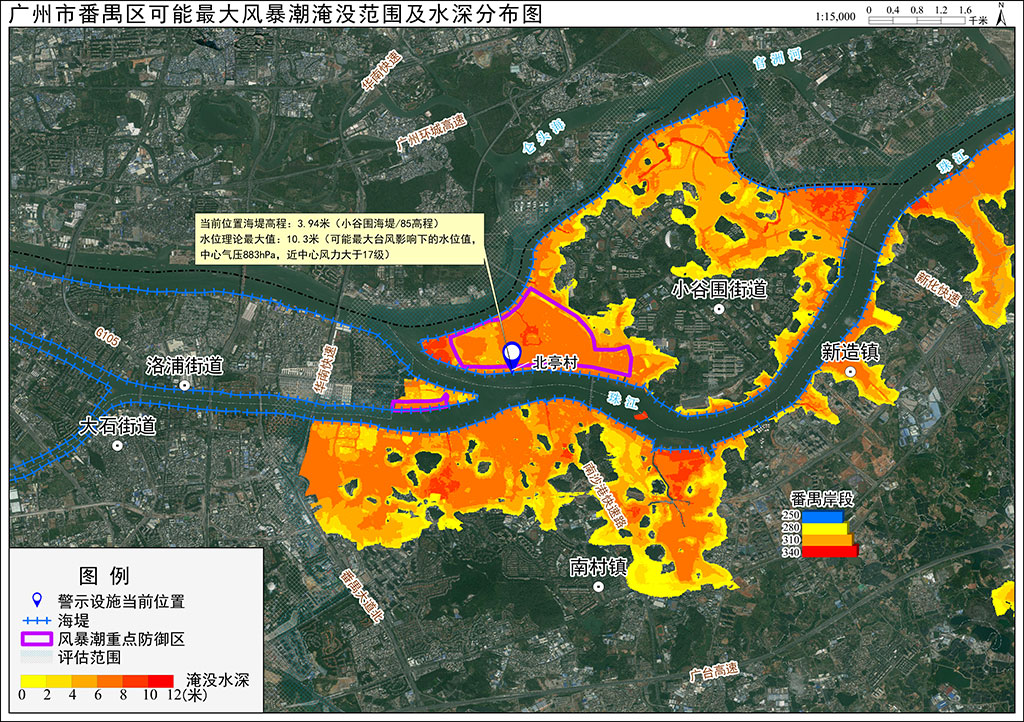Click the purple 风暴潮重点防御区 legend symbol
This screenshot has height=722, width=1024.
(37, 639)
